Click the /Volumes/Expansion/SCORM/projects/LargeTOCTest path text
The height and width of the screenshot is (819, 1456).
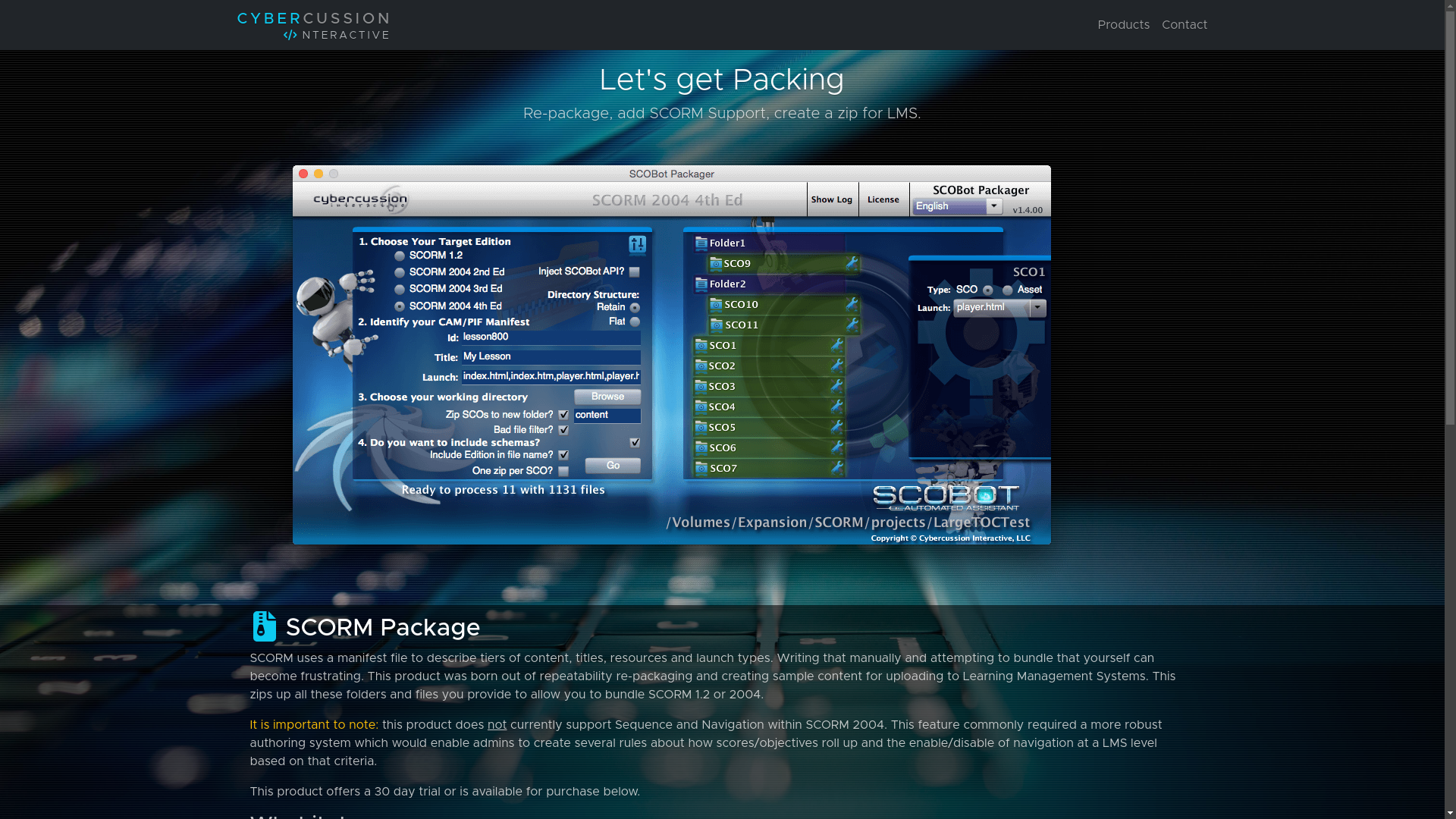point(848,522)
